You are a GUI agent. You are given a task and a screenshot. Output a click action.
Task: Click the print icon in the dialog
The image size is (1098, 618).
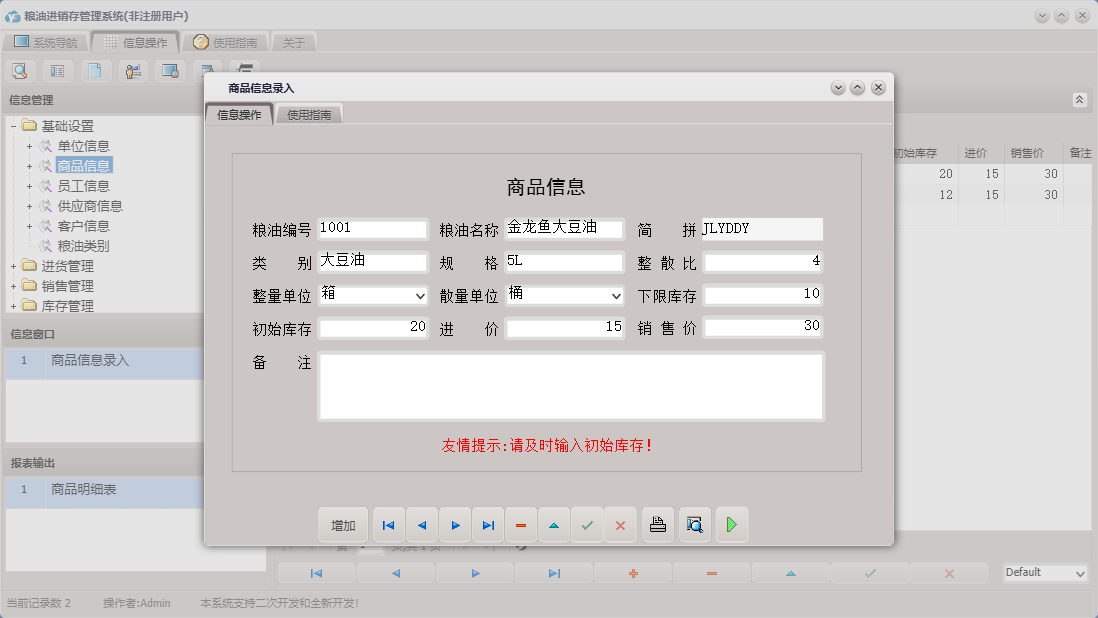(657, 524)
